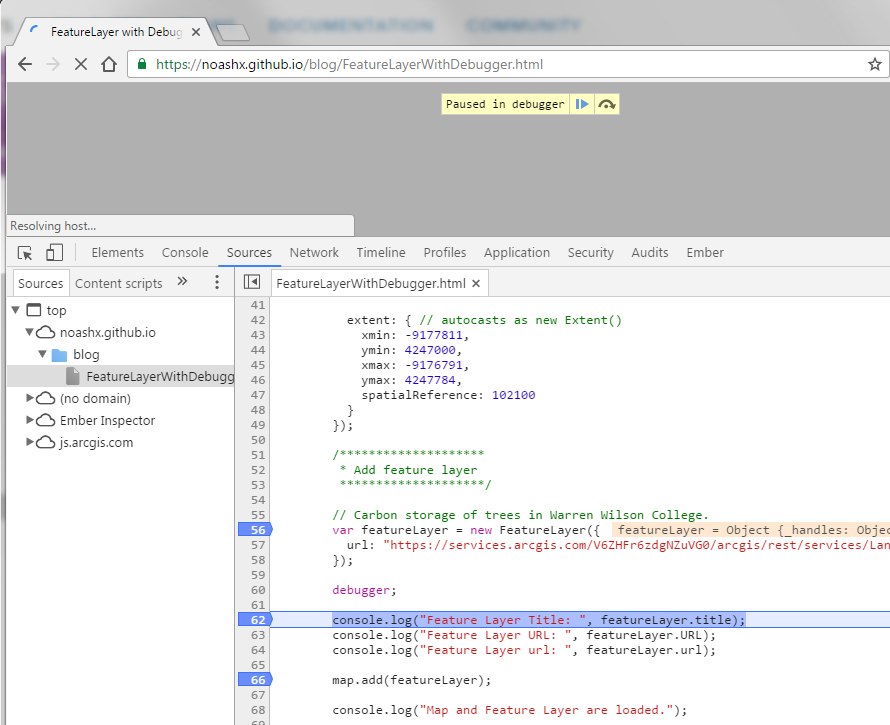Click the address bar URL

[x=349, y=64]
